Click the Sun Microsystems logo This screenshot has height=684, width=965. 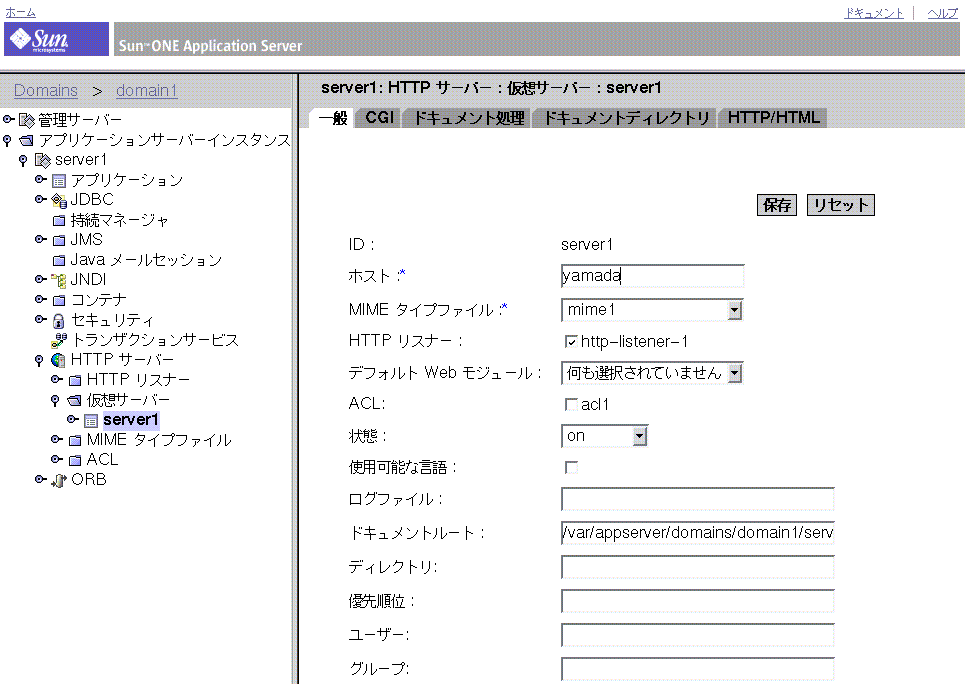[x=56, y=39]
